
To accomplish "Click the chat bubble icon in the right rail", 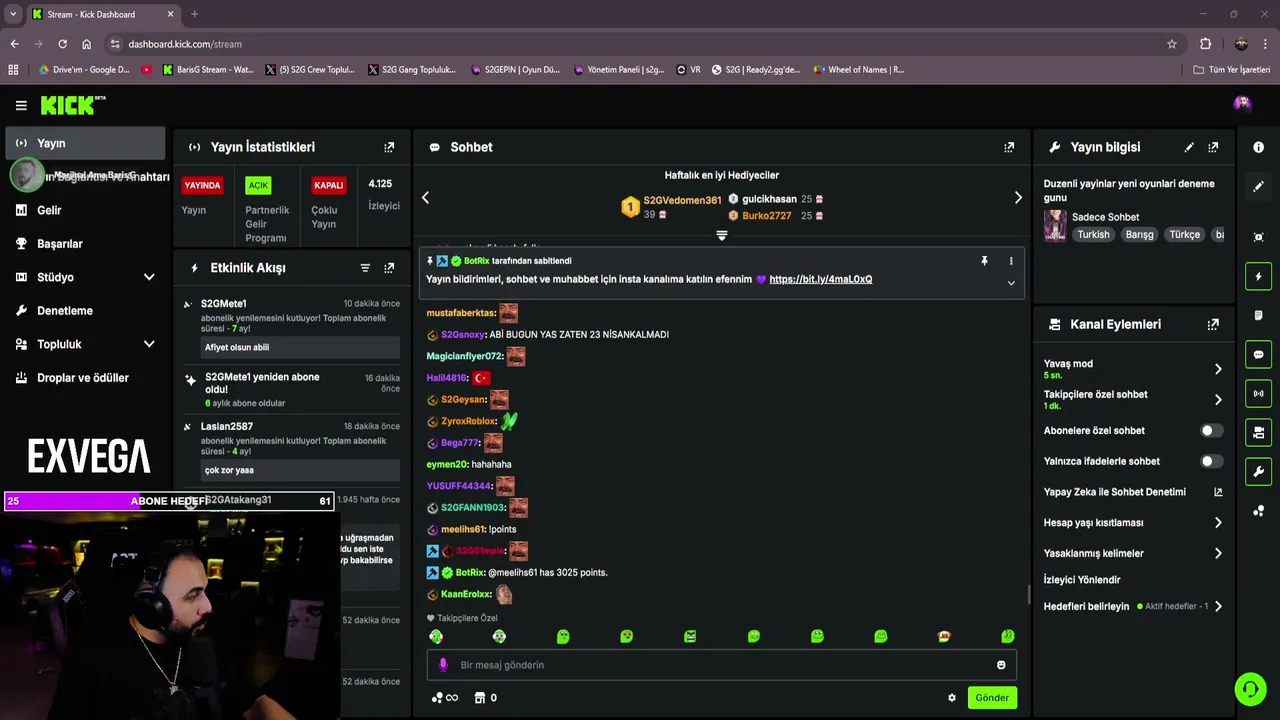I will pyautogui.click(x=1258, y=354).
